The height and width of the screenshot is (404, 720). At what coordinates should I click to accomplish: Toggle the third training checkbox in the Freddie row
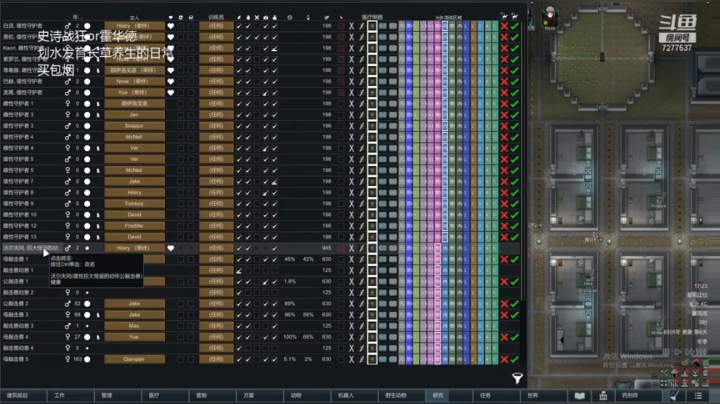[257, 226]
